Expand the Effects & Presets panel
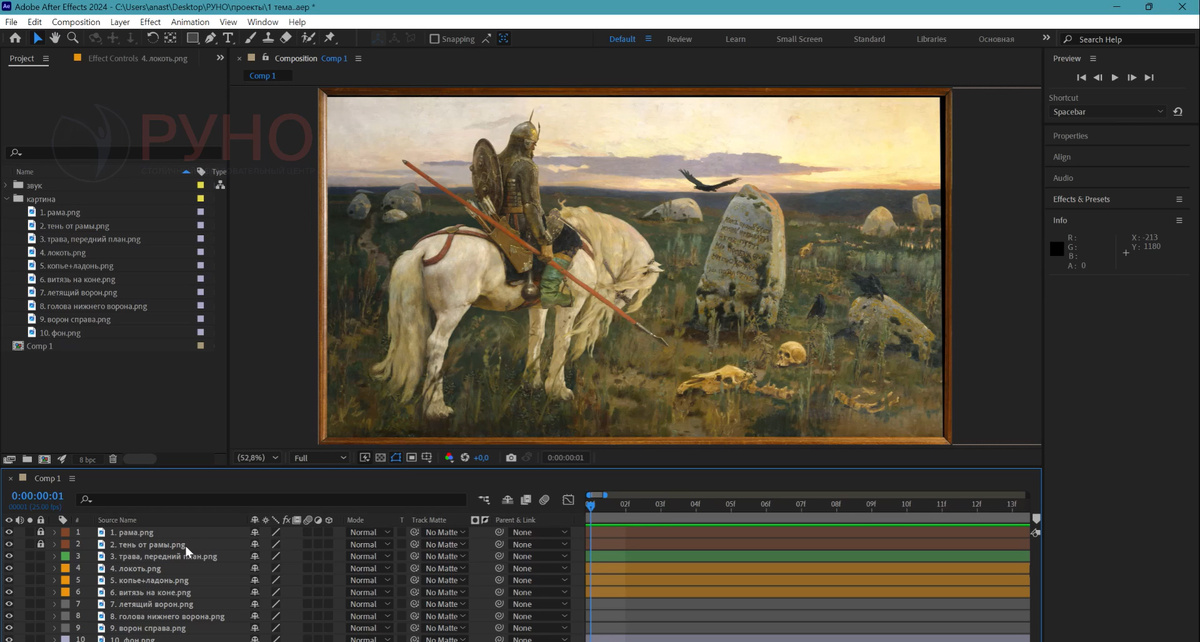Image resolution: width=1200 pixels, height=642 pixels. click(x=1081, y=199)
